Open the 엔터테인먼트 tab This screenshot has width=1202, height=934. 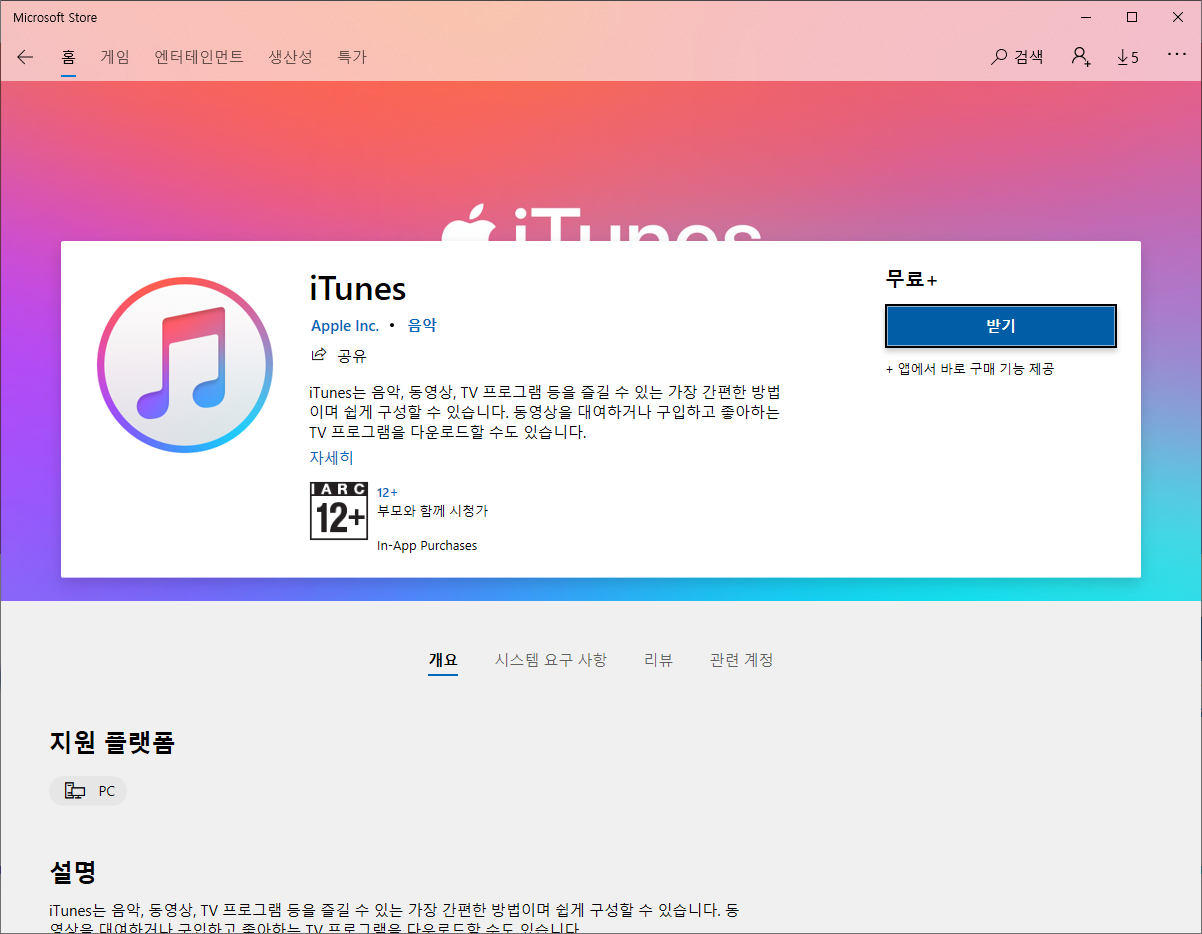click(199, 57)
